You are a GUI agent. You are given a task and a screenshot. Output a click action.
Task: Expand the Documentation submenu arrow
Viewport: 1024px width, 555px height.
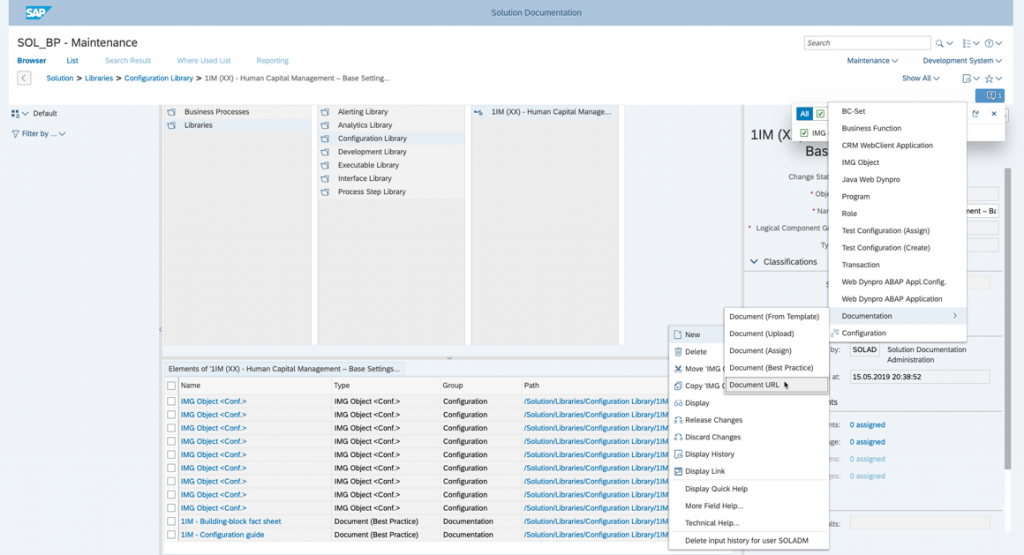pos(955,316)
